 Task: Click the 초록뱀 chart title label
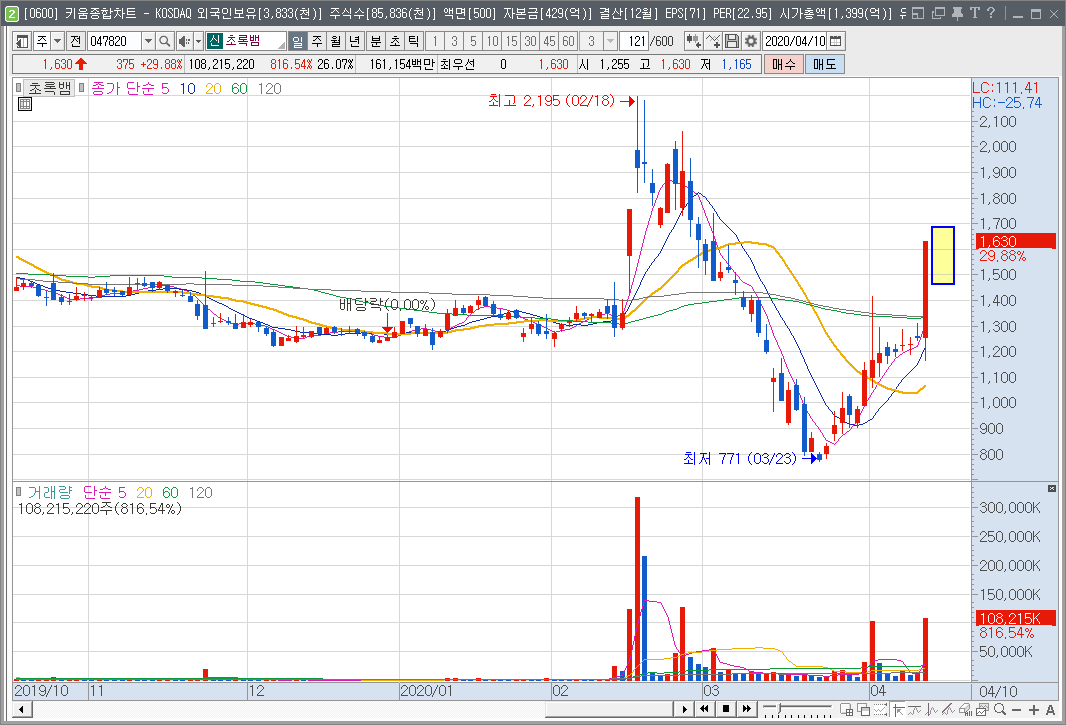pos(49,88)
